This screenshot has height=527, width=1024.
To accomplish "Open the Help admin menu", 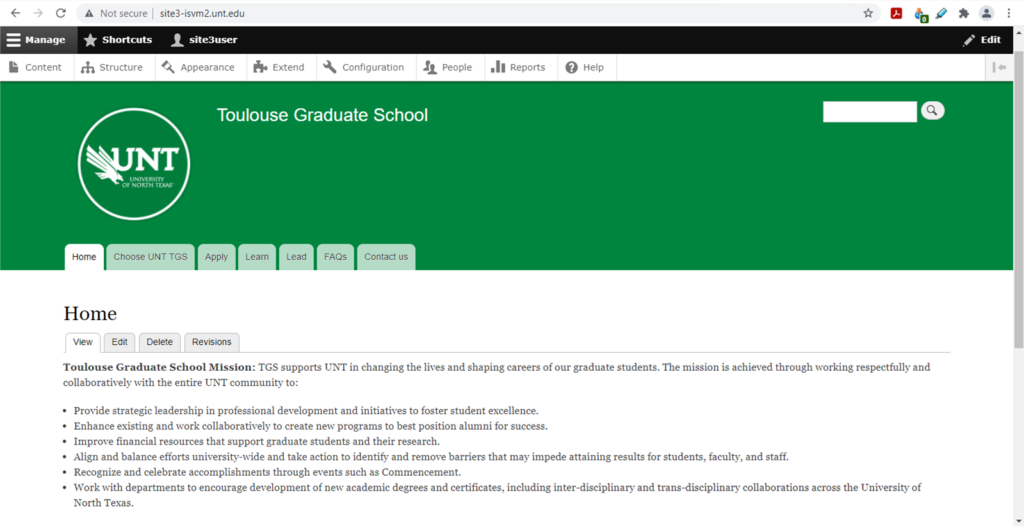I will tap(585, 67).
